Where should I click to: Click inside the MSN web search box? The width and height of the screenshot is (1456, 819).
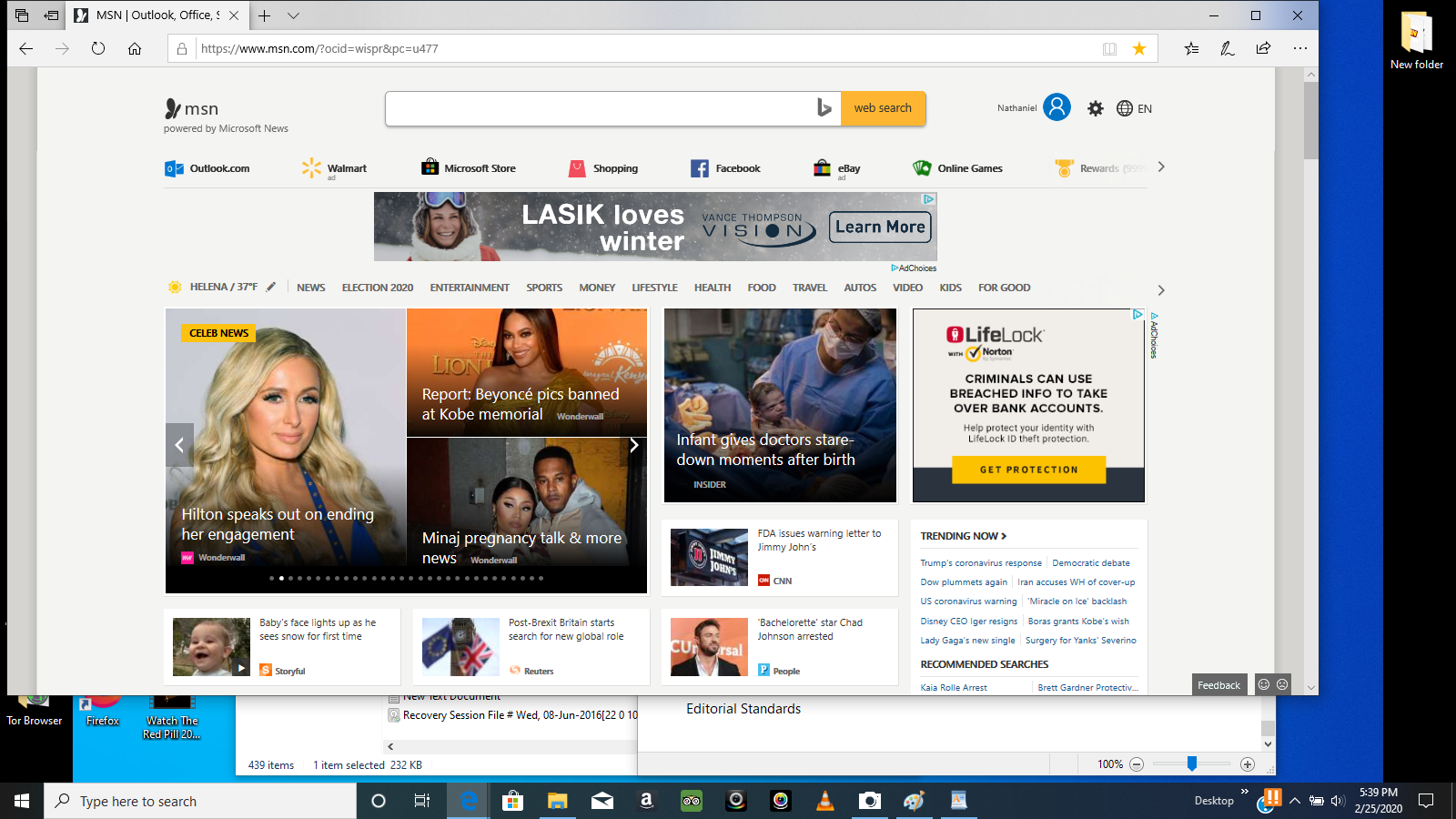coord(601,108)
